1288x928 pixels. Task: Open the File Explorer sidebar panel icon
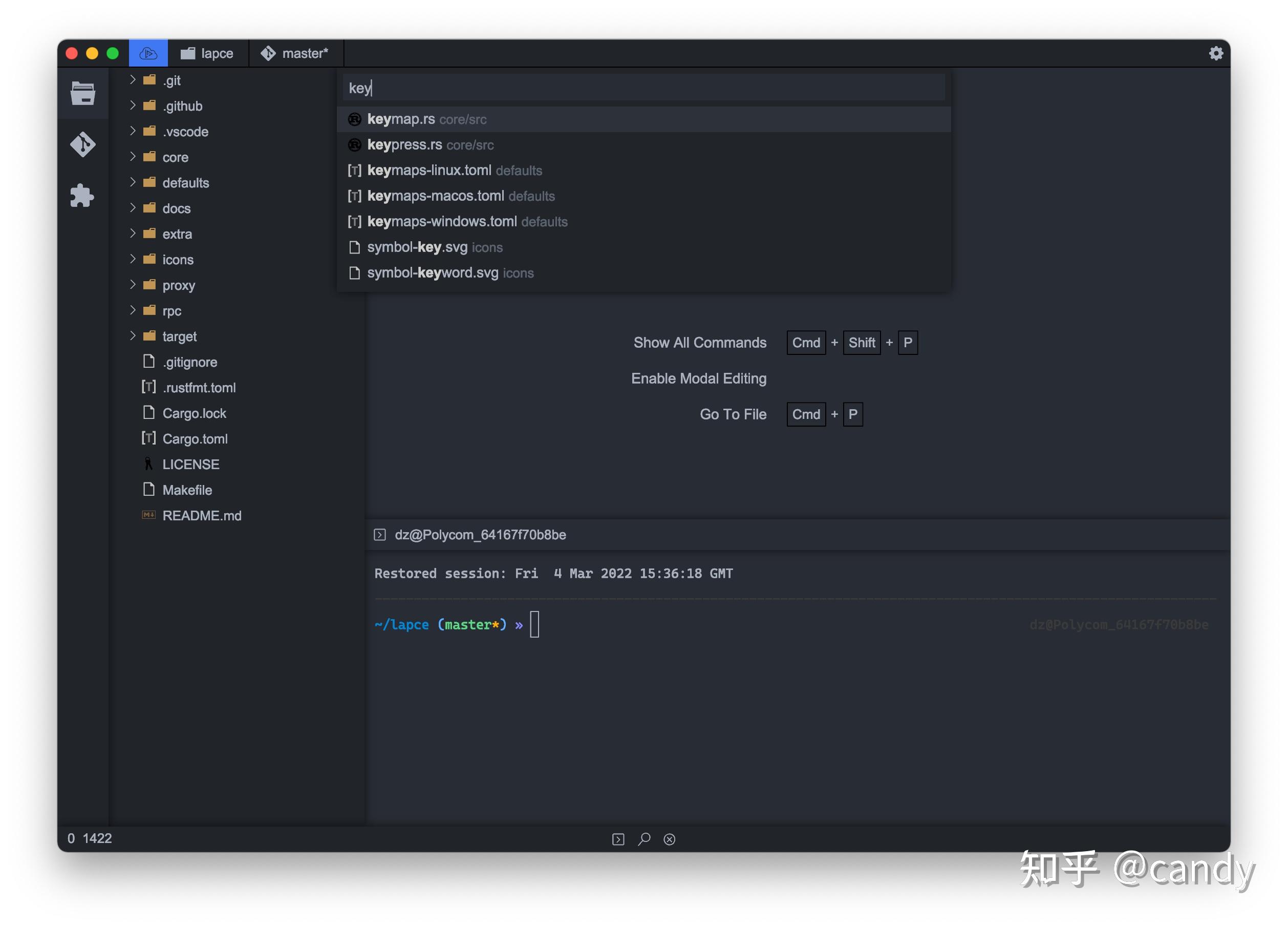pos(83,94)
